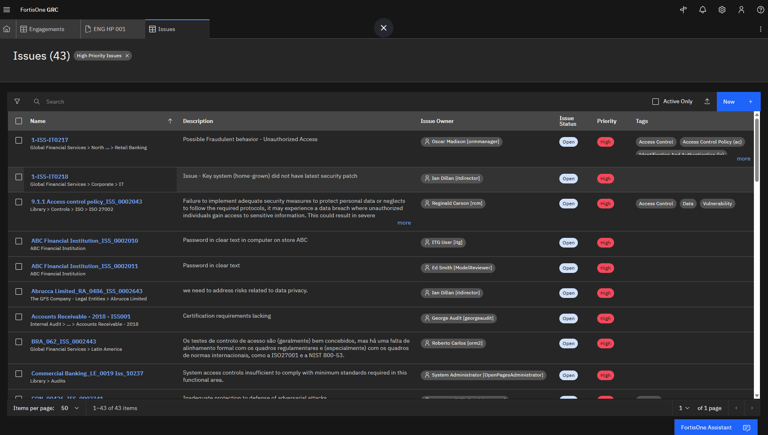
Task: Open the Items per page dropdown
Action: coord(69,408)
